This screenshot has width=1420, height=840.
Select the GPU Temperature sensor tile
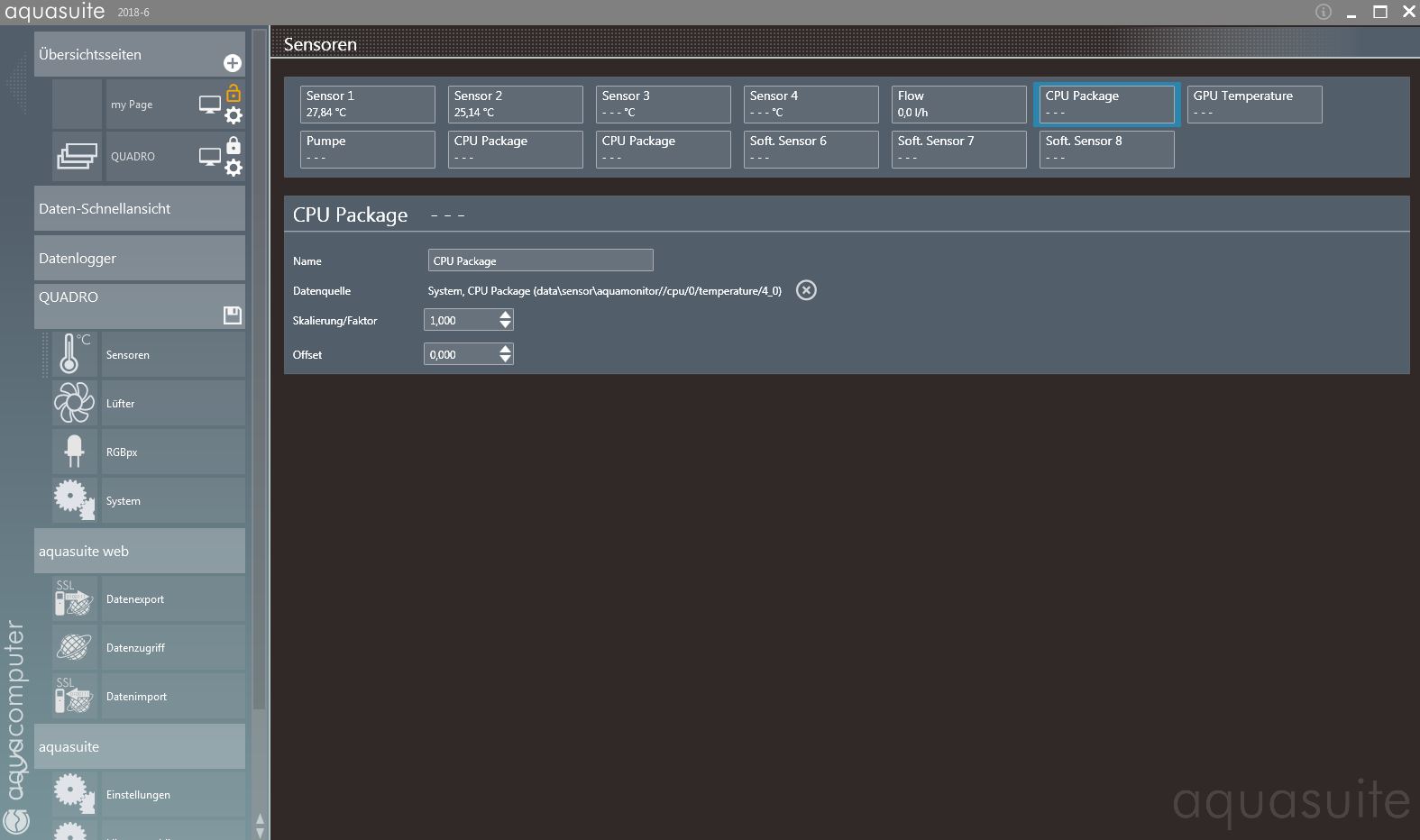coord(1253,105)
